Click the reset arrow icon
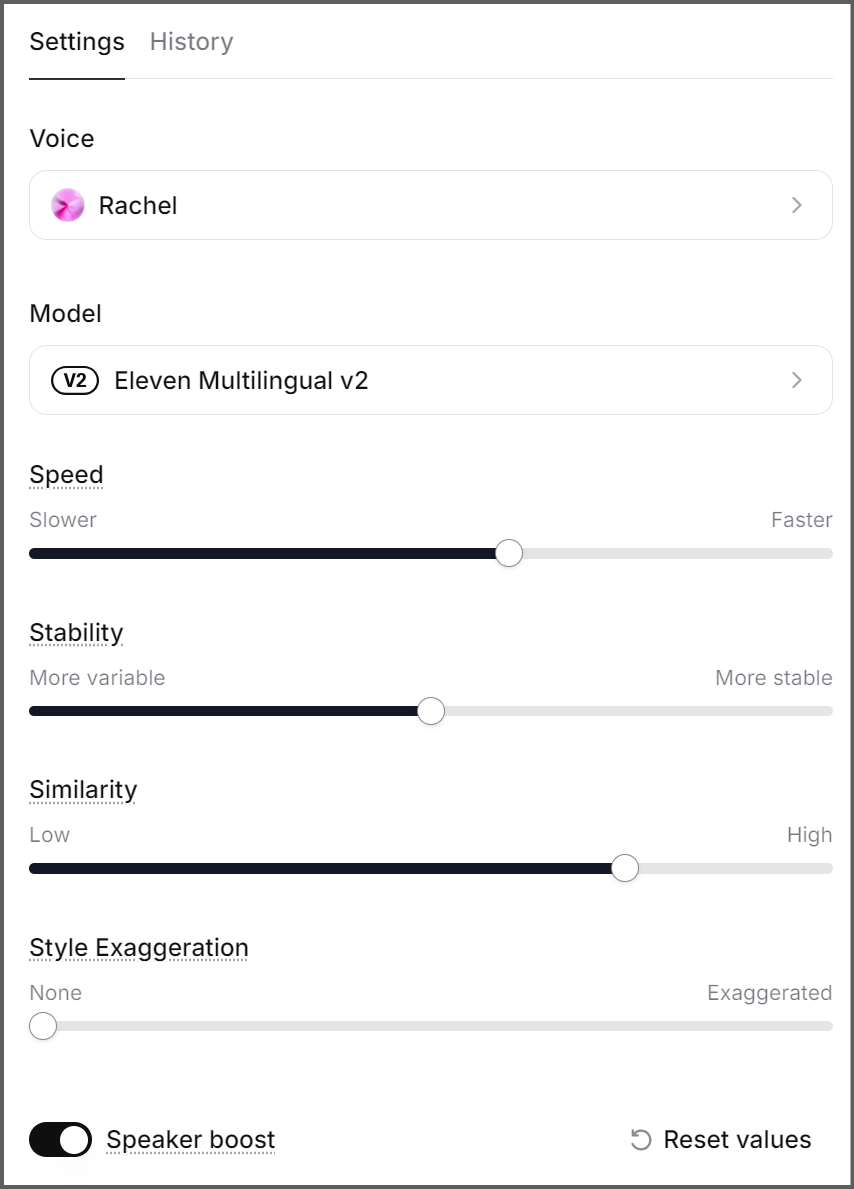 click(x=641, y=1140)
